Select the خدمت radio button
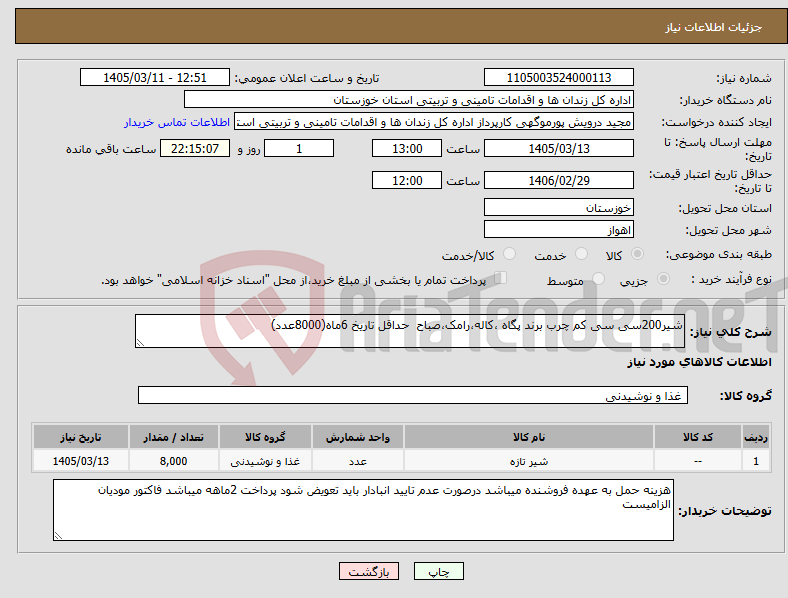The height and width of the screenshot is (598, 788). coord(581,254)
